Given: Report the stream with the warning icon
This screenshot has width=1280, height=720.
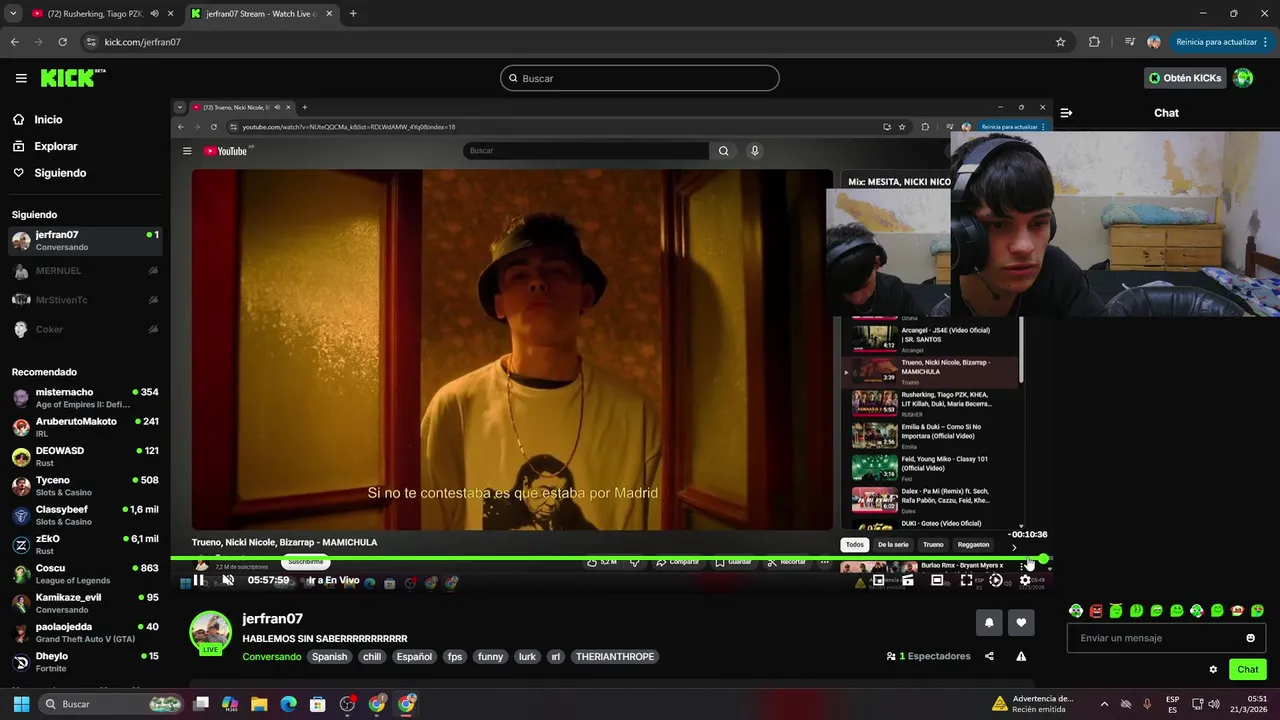Looking at the screenshot, I should [x=1021, y=656].
